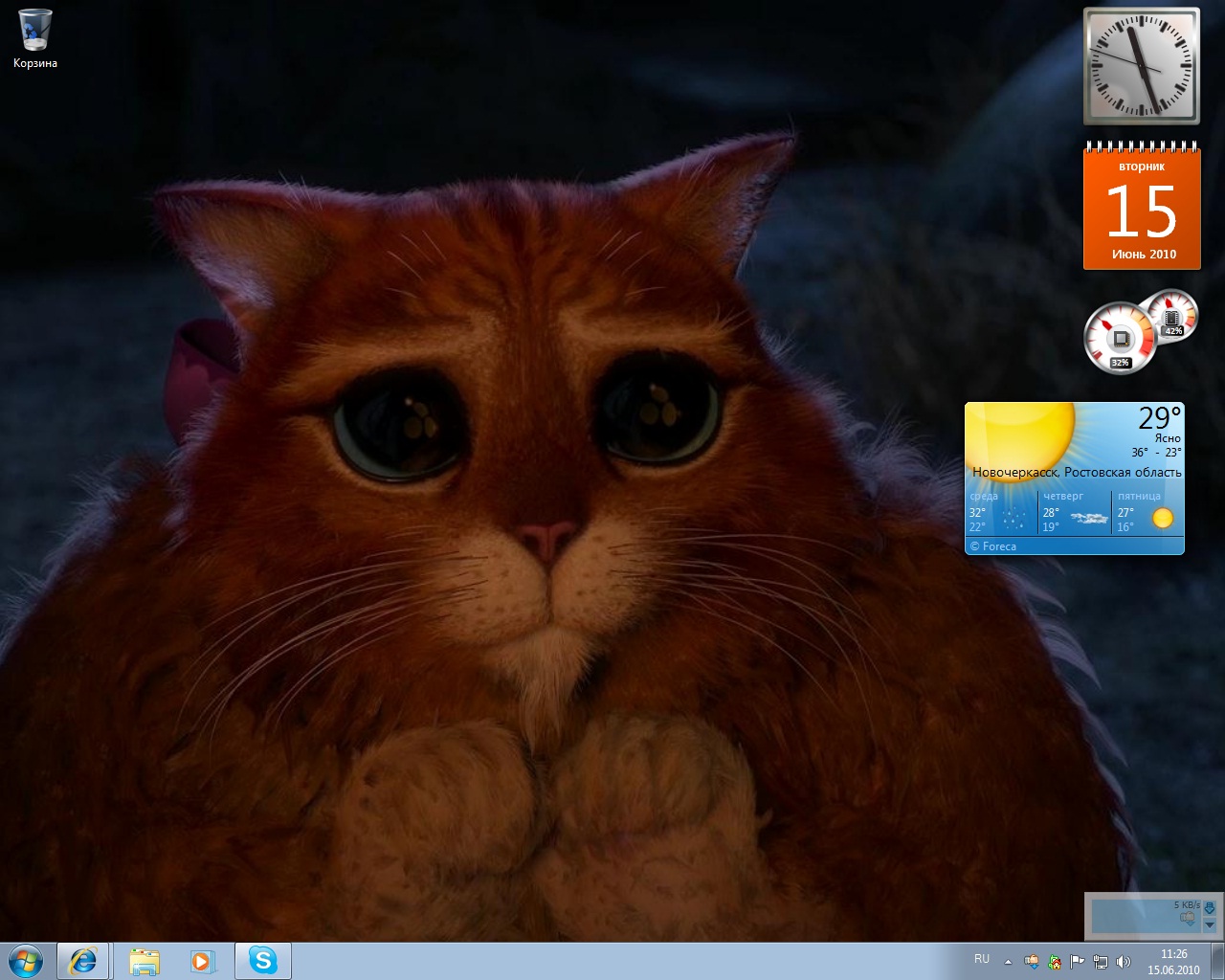Show hidden tray icons arrow
This screenshot has height=980, width=1225.
pyautogui.click(x=1008, y=962)
